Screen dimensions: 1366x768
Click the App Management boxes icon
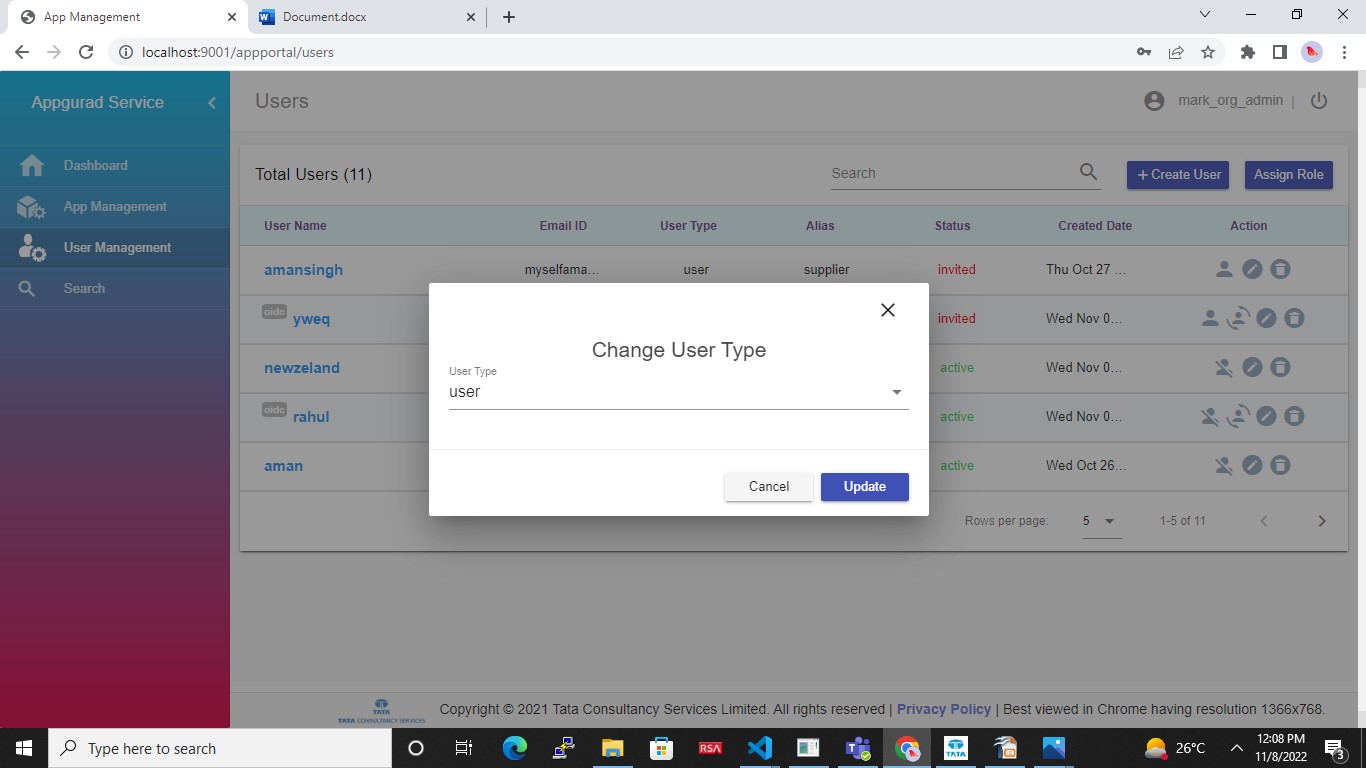tap(32, 207)
